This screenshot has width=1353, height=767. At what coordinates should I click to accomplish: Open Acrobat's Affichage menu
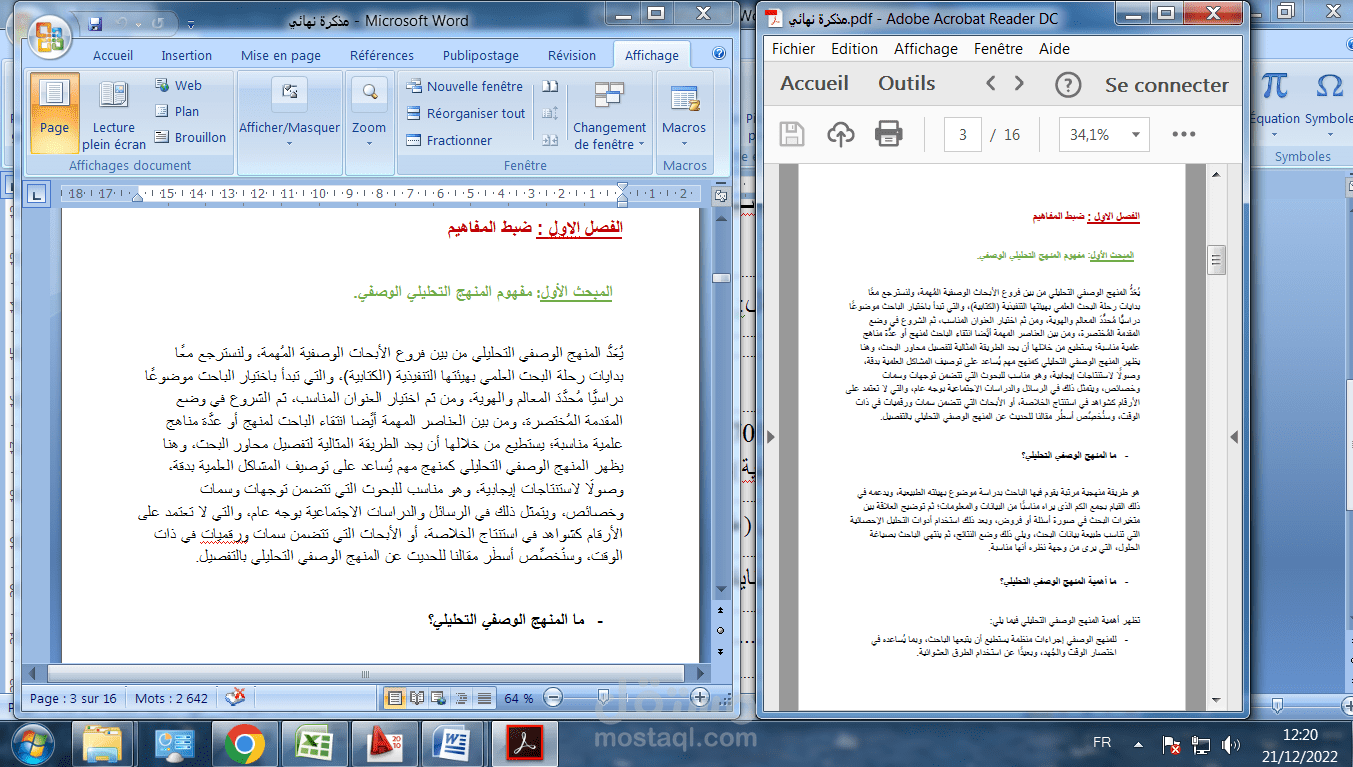926,48
